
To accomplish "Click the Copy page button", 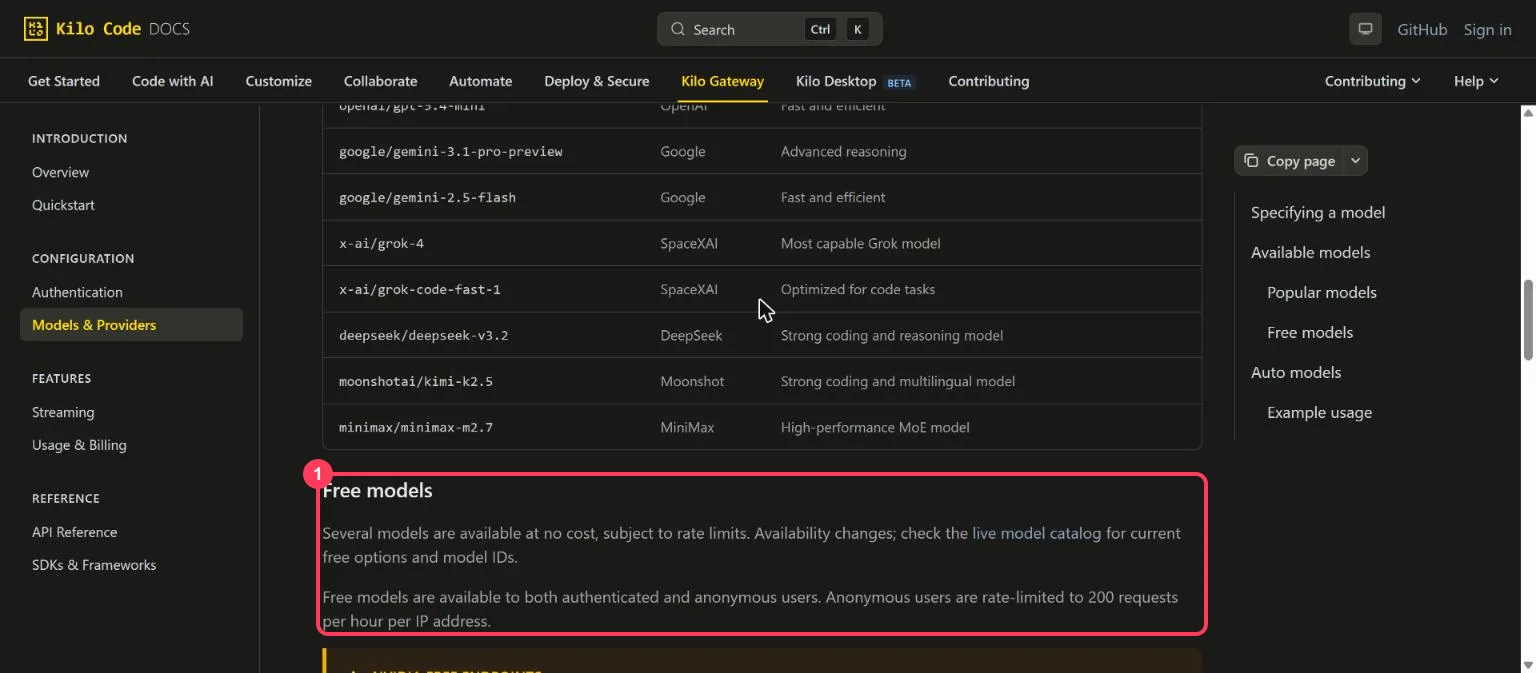I will (1290, 161).
